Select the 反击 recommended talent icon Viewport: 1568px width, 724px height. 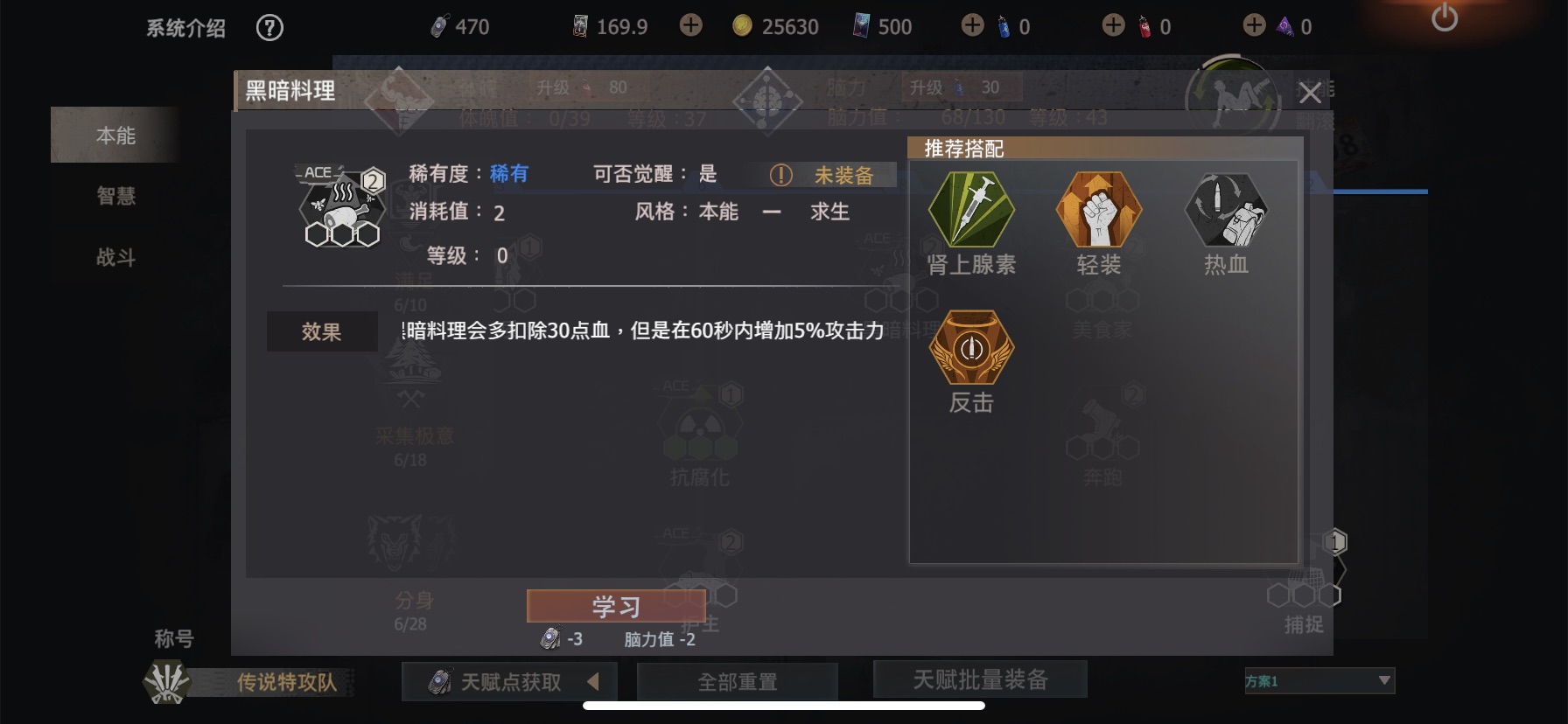[x=971, y=348]
